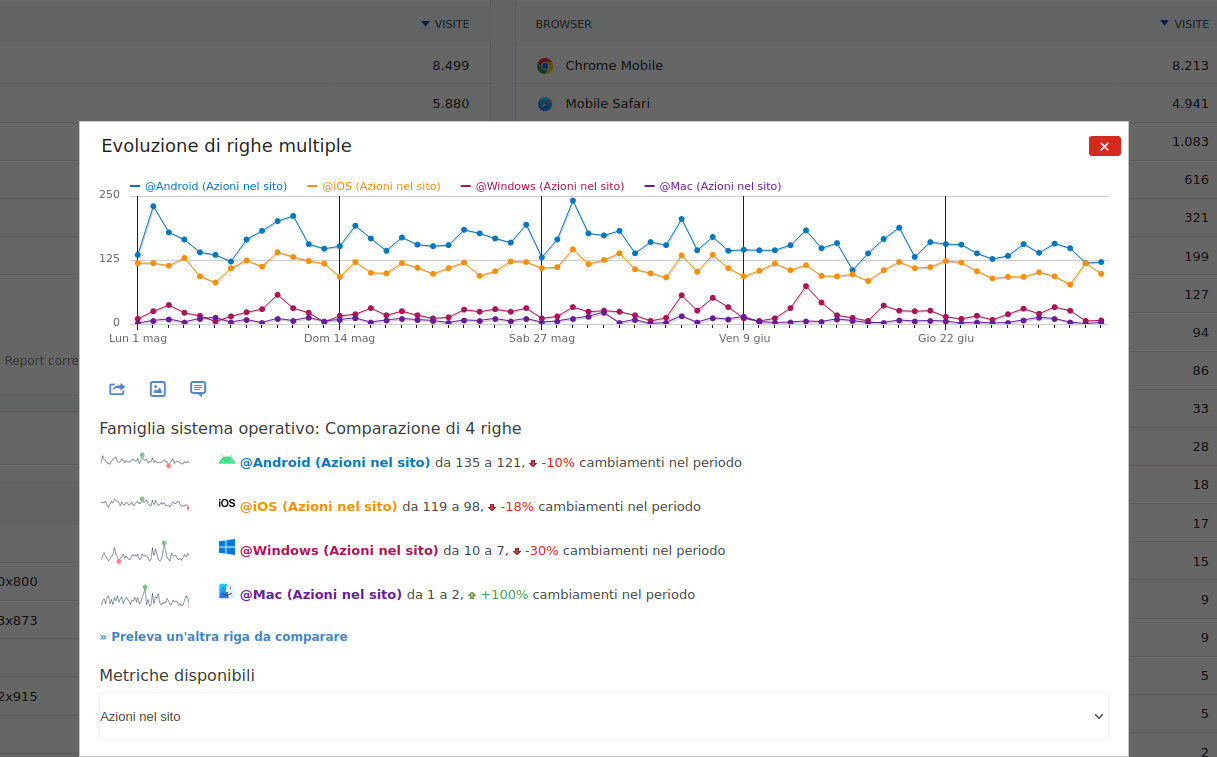Viewport: 1217px width, 757px height.
Task: Open the annotations speech-bubble icon
Action: tap(198, 389)
